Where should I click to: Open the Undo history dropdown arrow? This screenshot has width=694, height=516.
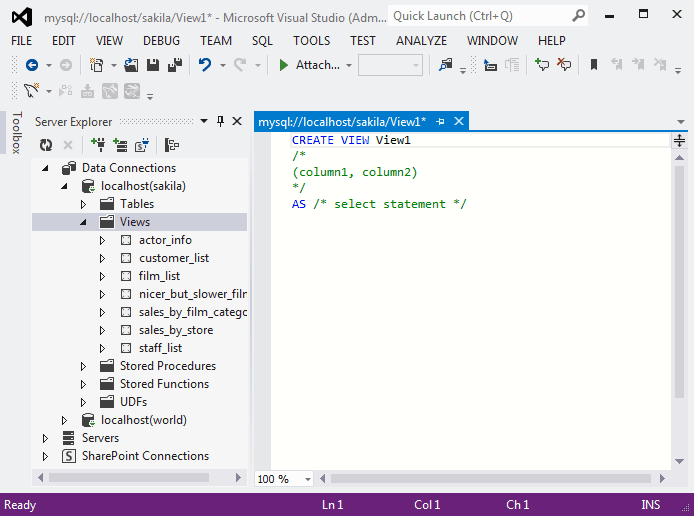tap(223, 65)
